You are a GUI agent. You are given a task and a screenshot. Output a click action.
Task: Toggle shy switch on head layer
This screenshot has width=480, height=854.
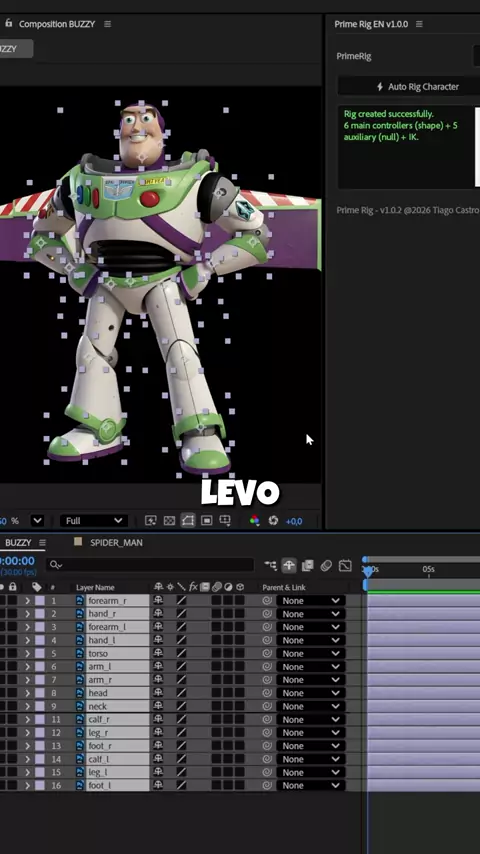tap(159, 693)
